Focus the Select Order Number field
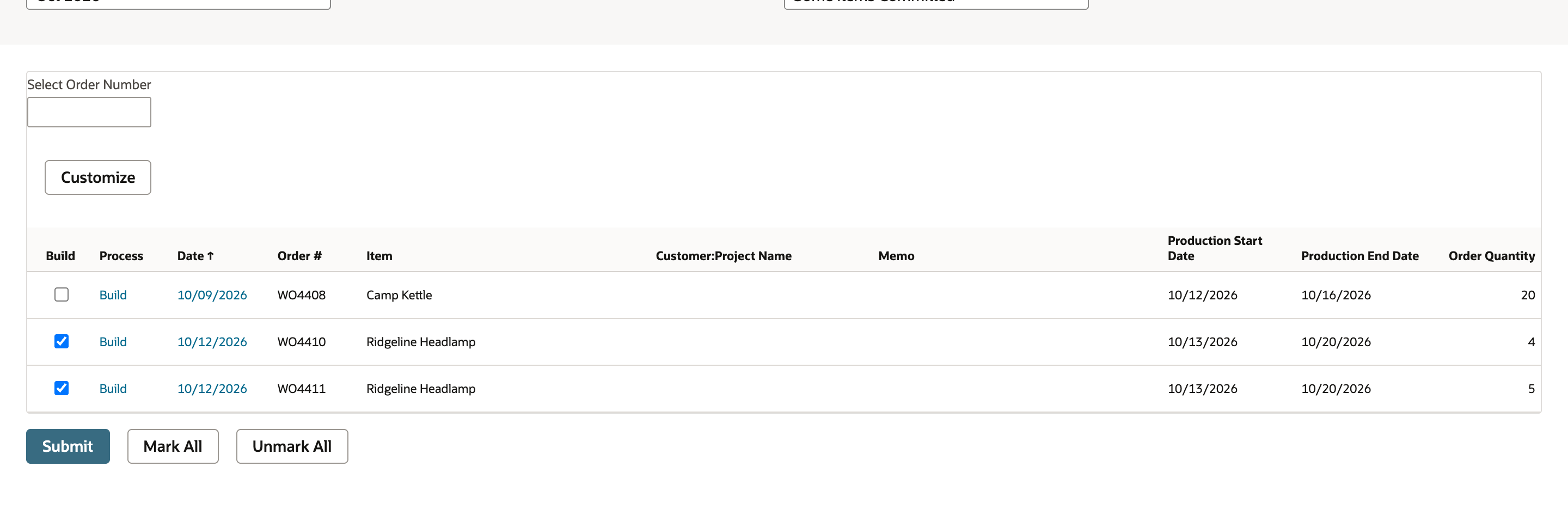The height and width of the screenshot is (528, 1568). tap(89, 112)
